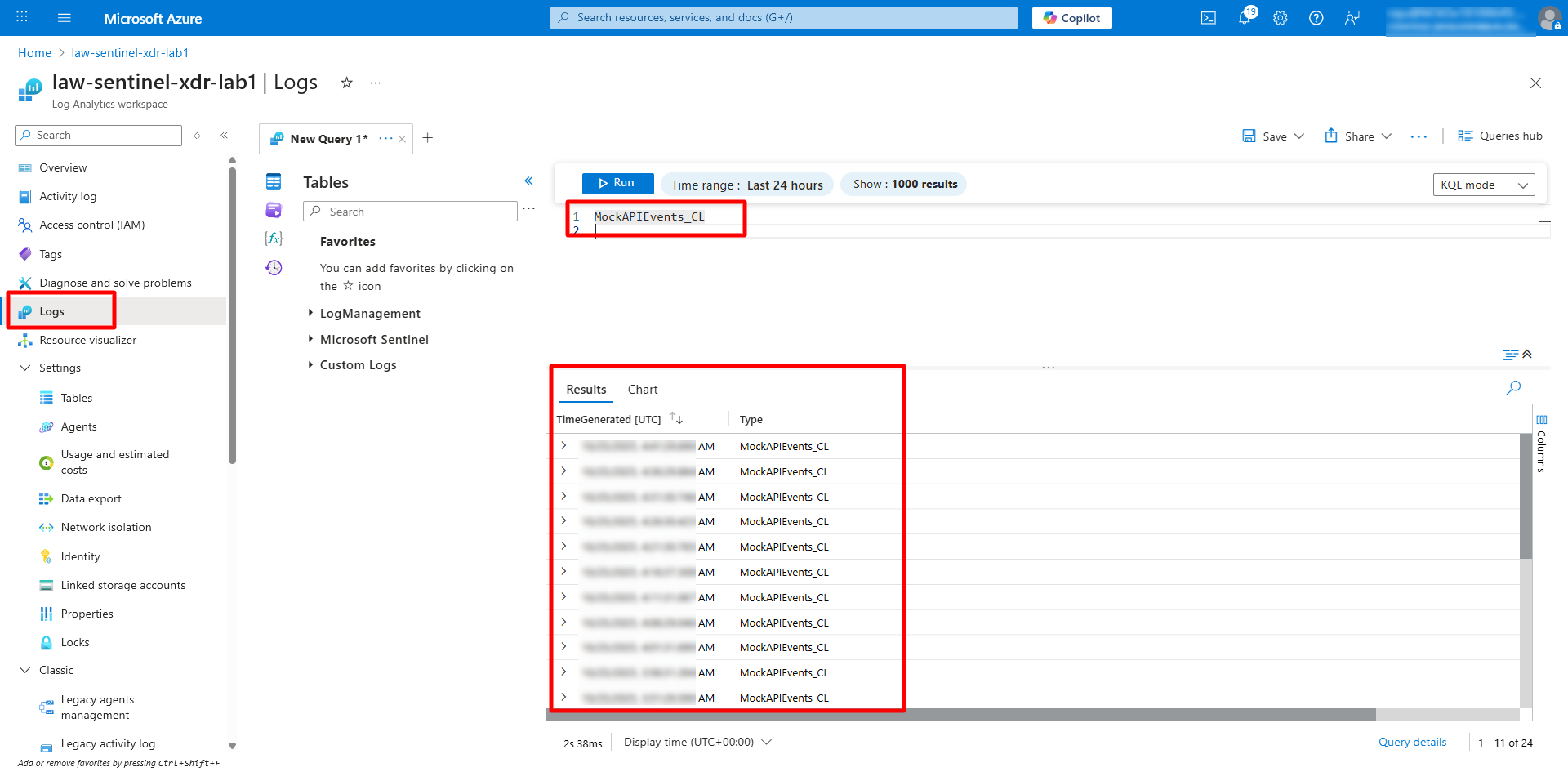Close the New Query 1 tab

click(x=402, y=139)
